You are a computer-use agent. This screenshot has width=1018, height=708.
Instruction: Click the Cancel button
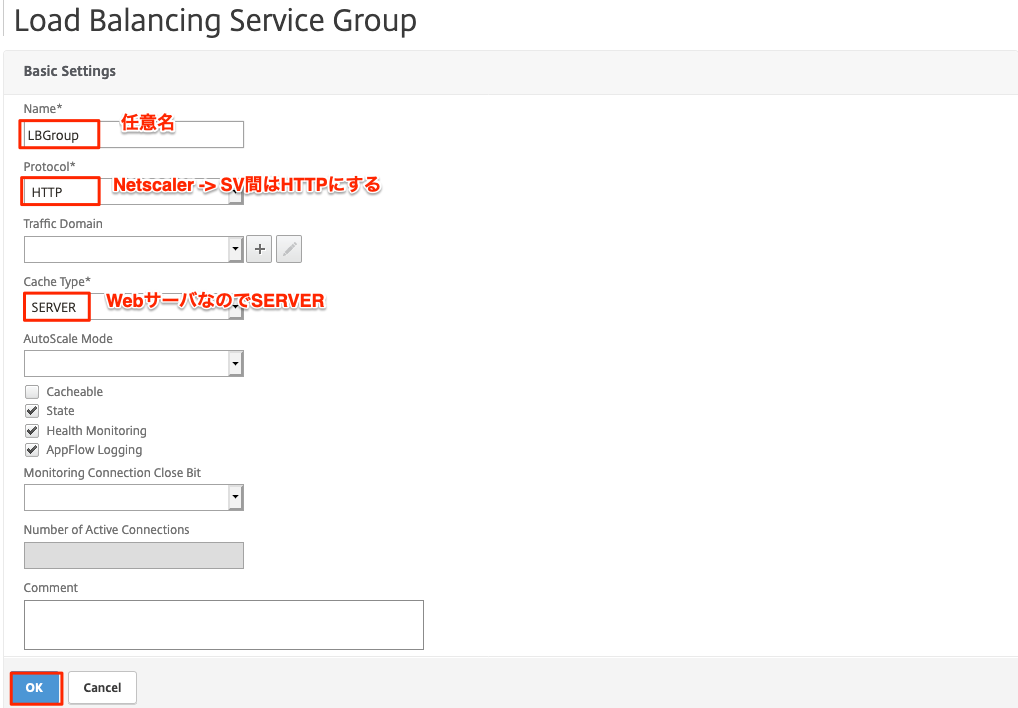click(102, 687)
